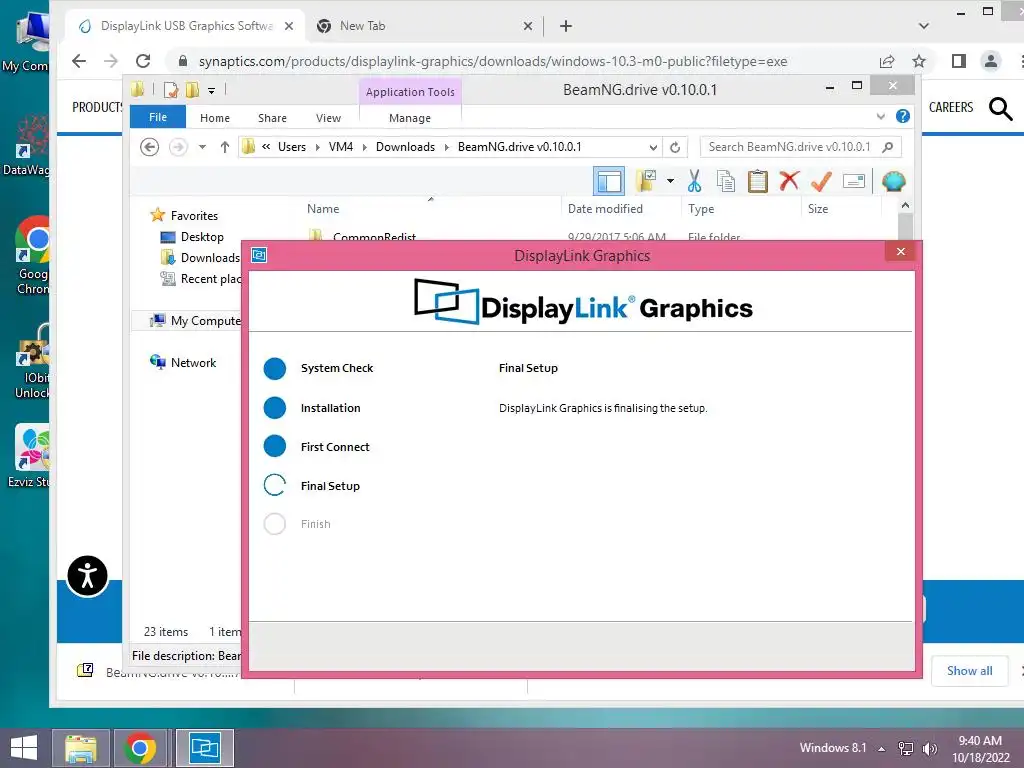This screenshot has height=768, width=1024.
Task: Open the quick access toolbar customize dropdown
Action: 212,90
